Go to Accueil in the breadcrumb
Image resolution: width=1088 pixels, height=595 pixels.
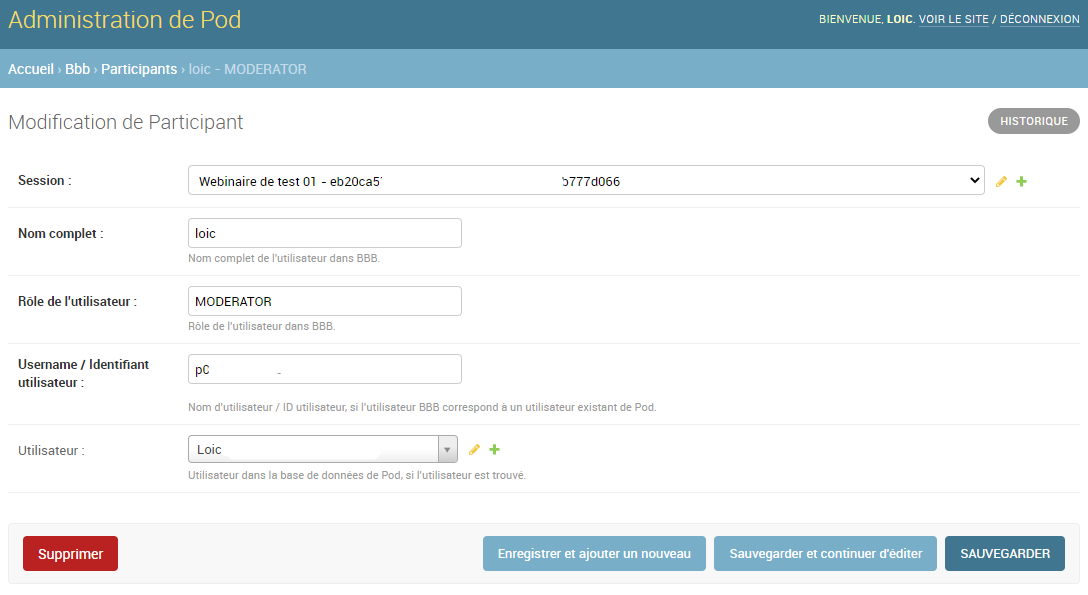click(x=31, y=69)
